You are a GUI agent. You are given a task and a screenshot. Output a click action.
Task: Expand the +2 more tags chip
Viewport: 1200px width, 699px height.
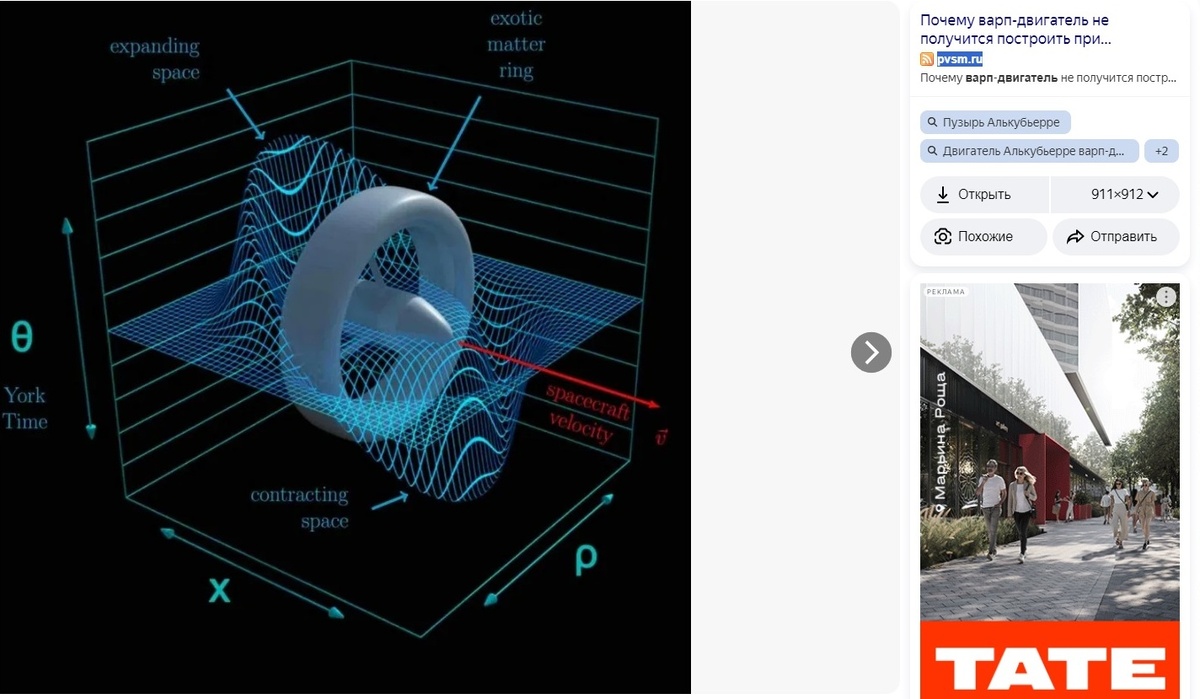pos(1161,151)
